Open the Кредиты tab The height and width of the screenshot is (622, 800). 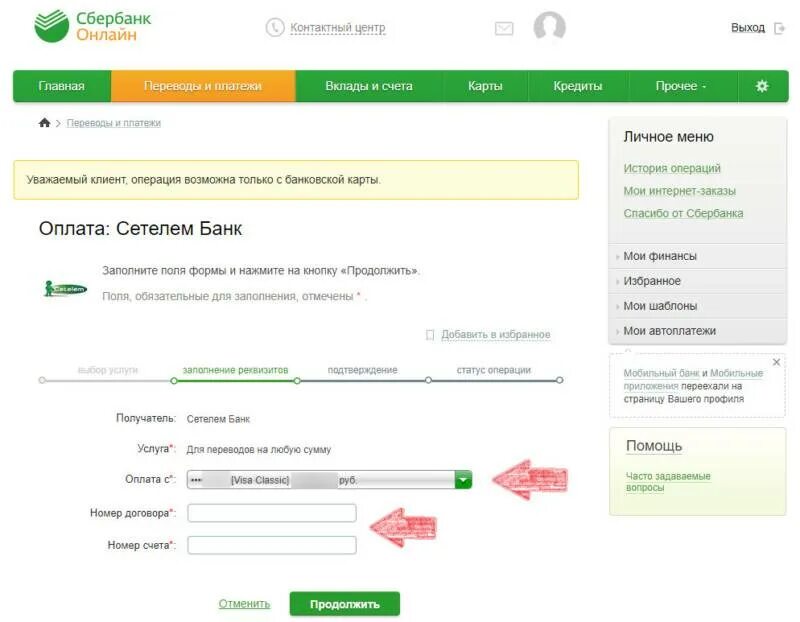coord(578,86)
